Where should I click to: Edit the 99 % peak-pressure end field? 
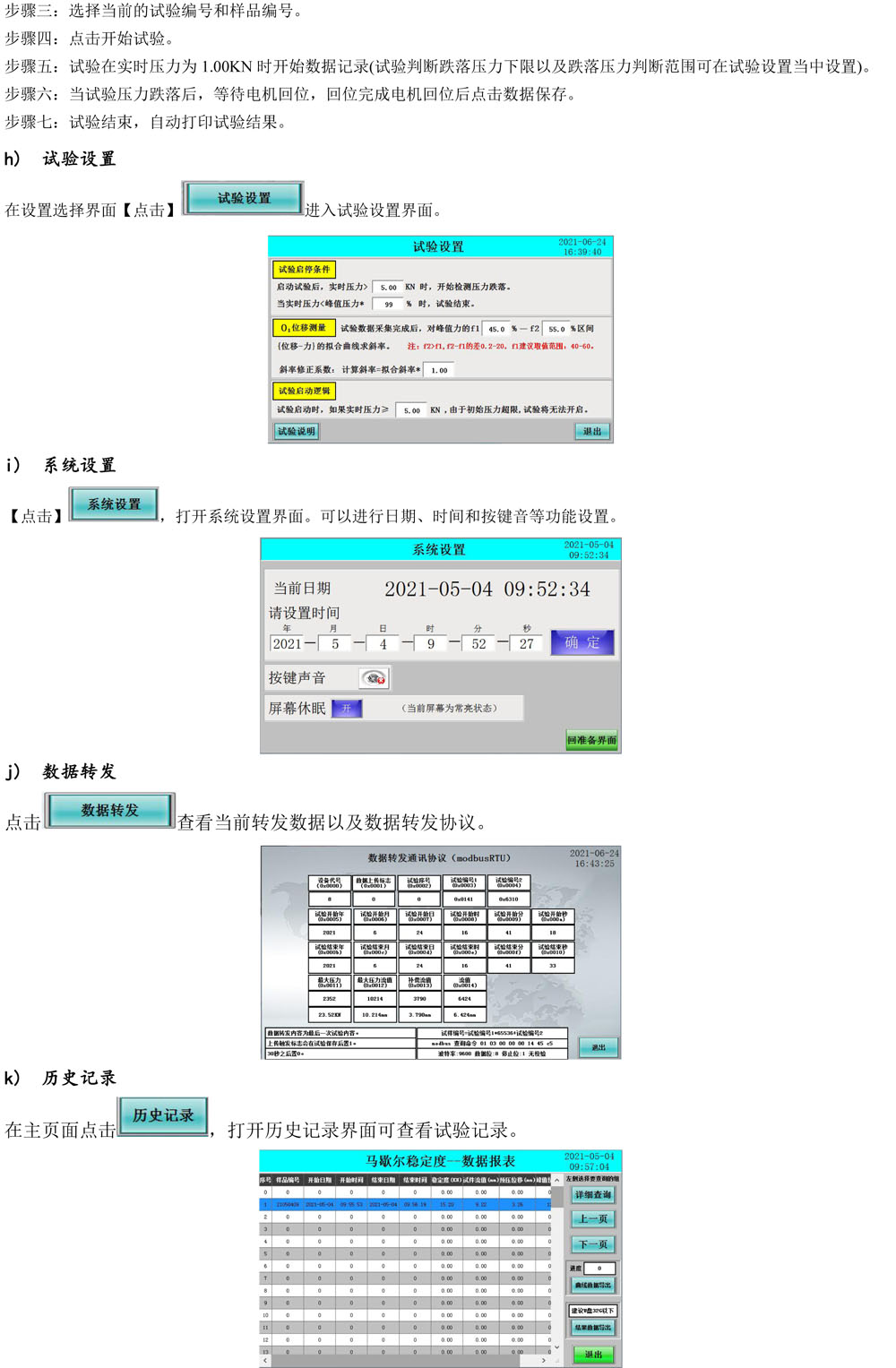[x=387, y=305]
